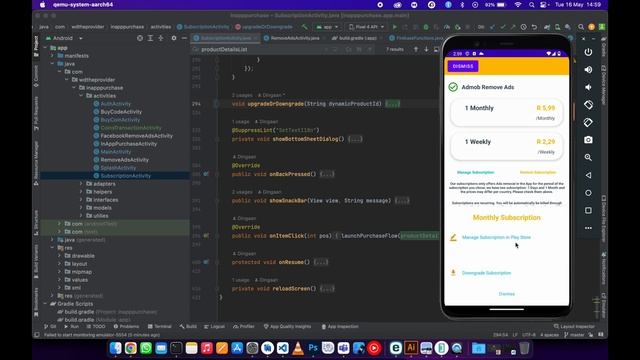Open Search Everywhere magnifier in the IDE toolbar
This screenshot has width=640, height=360.
581,27
